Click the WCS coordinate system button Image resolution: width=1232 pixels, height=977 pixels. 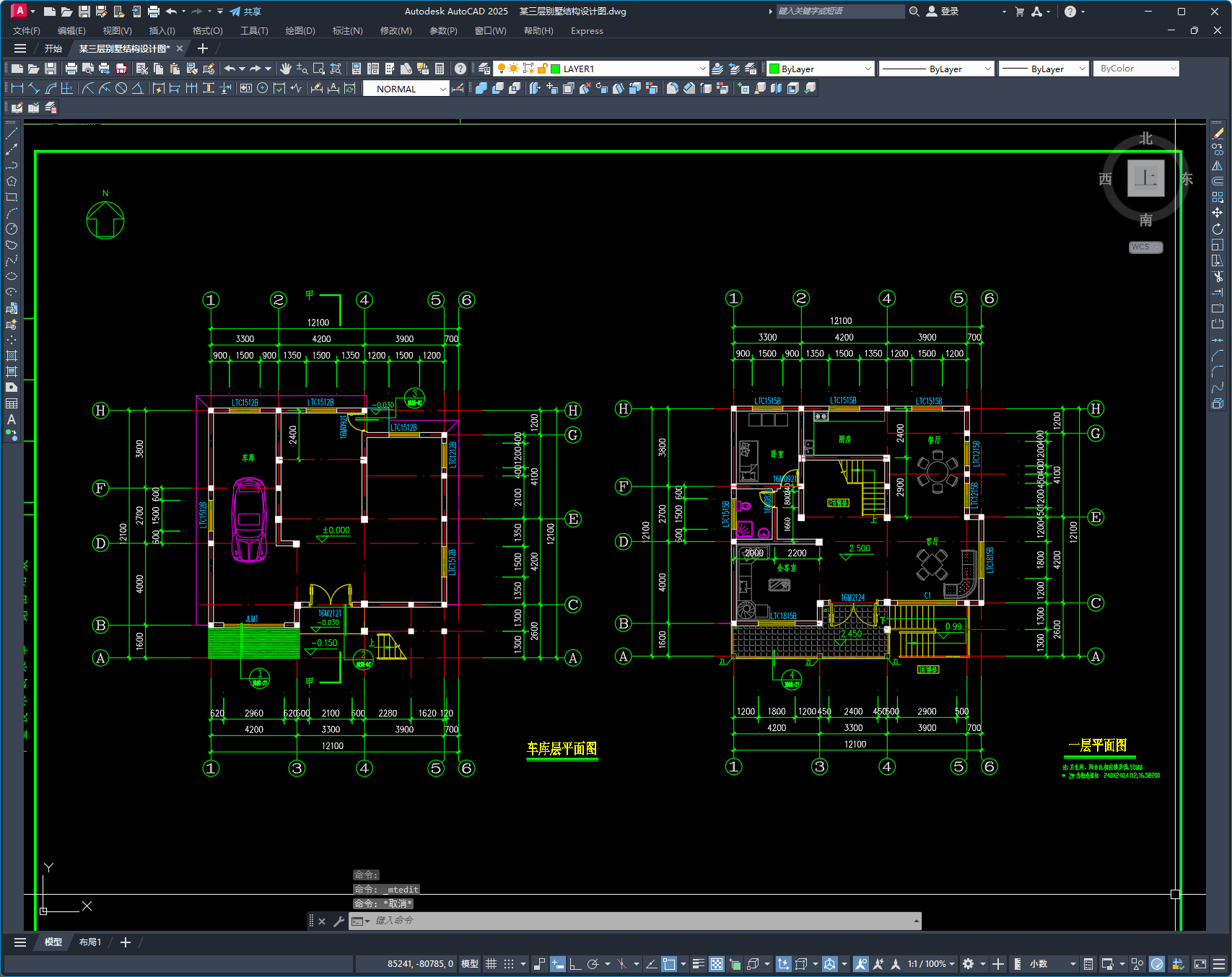pos(1145,247)
